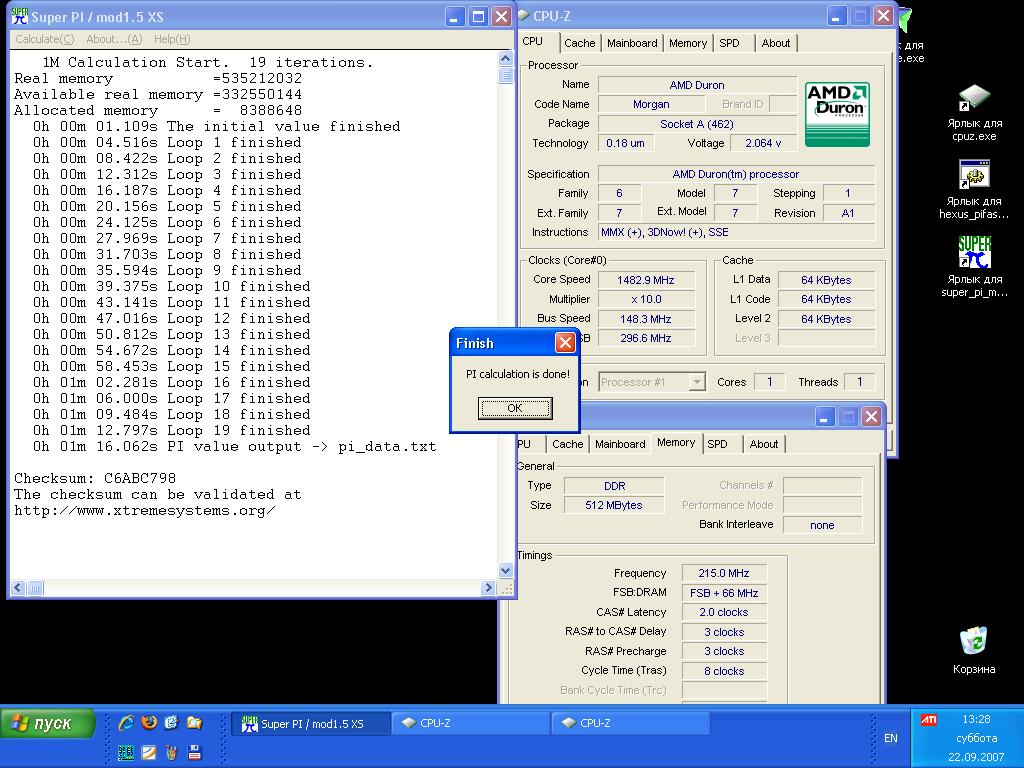
Task: Click the Loop 19 finished line
Action: [172, 430]
